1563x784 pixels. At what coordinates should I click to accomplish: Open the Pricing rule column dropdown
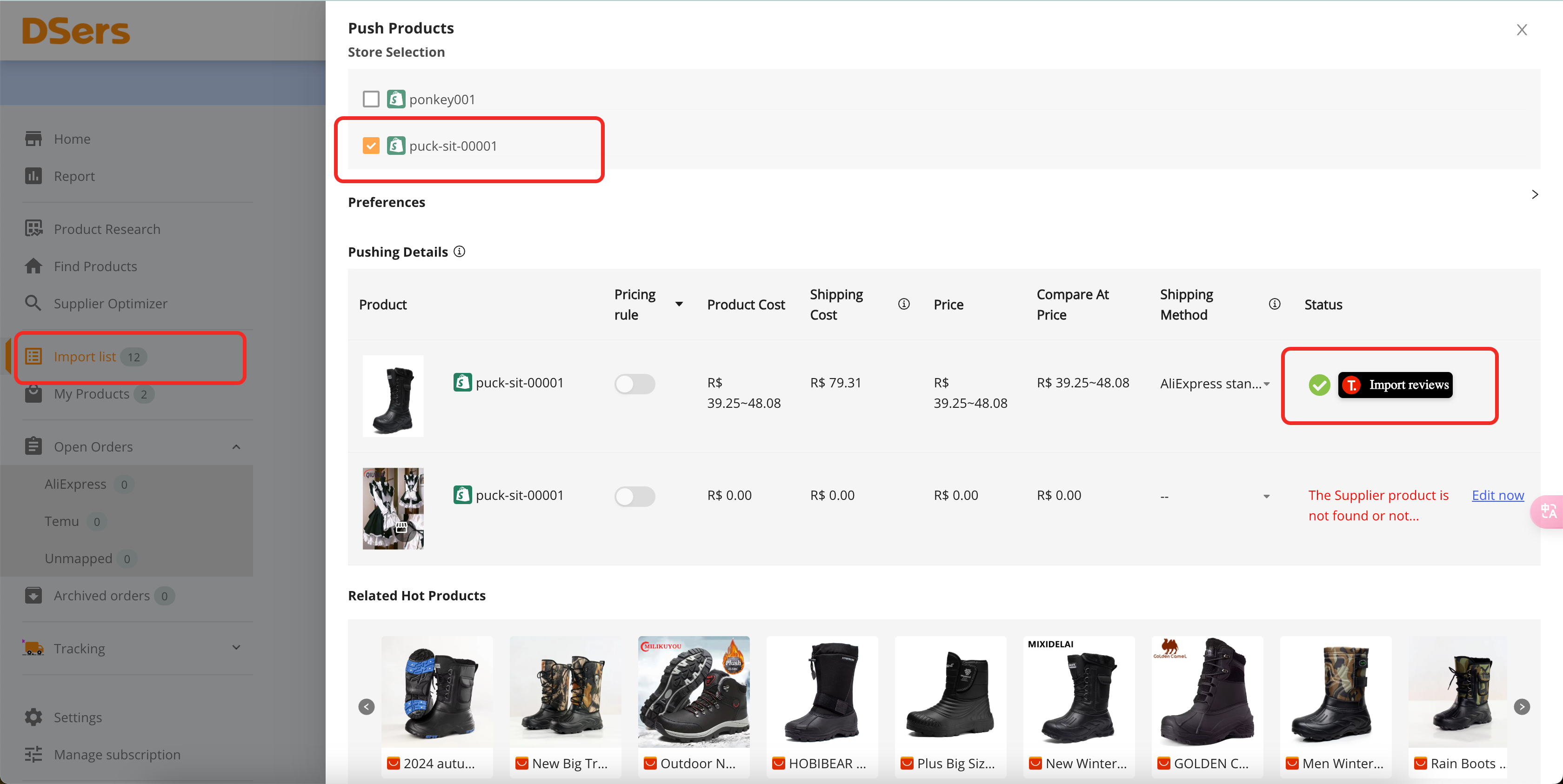click(679, 305)
